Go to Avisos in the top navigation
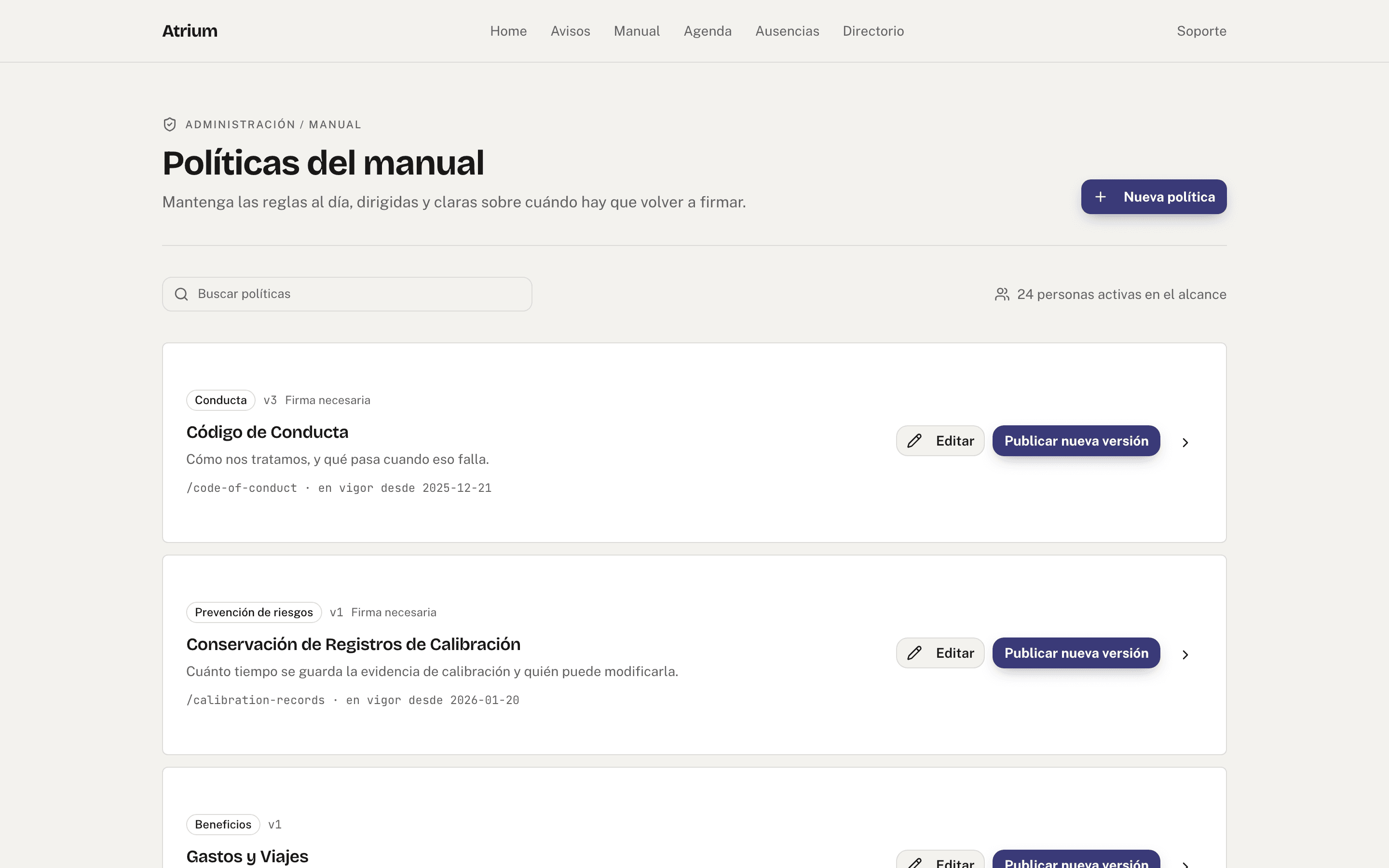The height and width of the screenshot is (868, 1389). [570, 31]
